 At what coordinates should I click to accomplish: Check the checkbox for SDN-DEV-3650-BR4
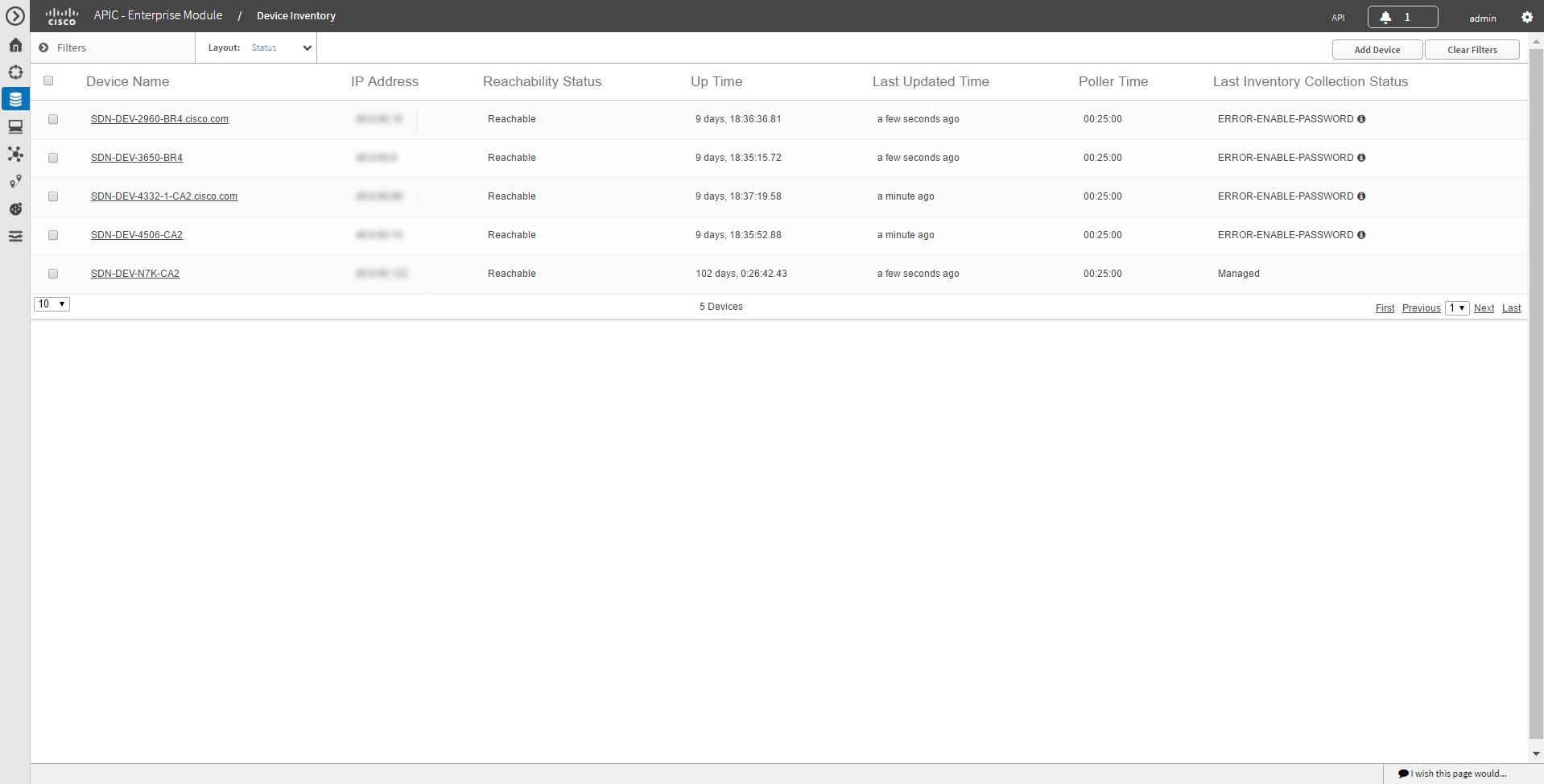[x=53, y=157]
